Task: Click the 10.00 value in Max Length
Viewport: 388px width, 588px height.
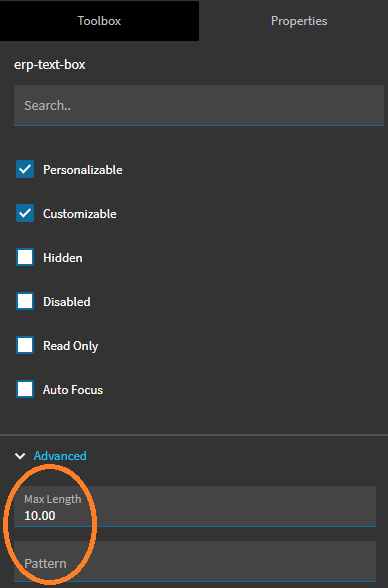Action: click(x=40, y=516)
